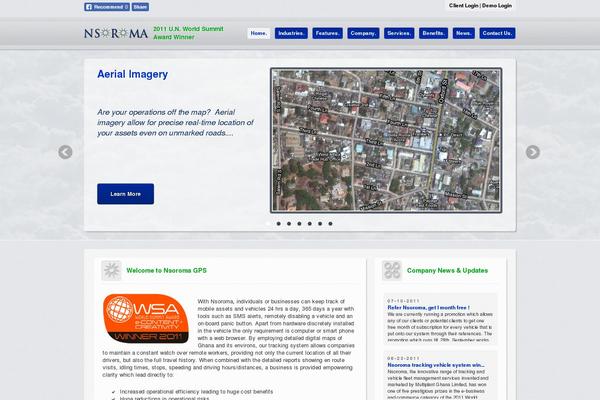Select the last slider pagination dot

[x=330, y=224]
